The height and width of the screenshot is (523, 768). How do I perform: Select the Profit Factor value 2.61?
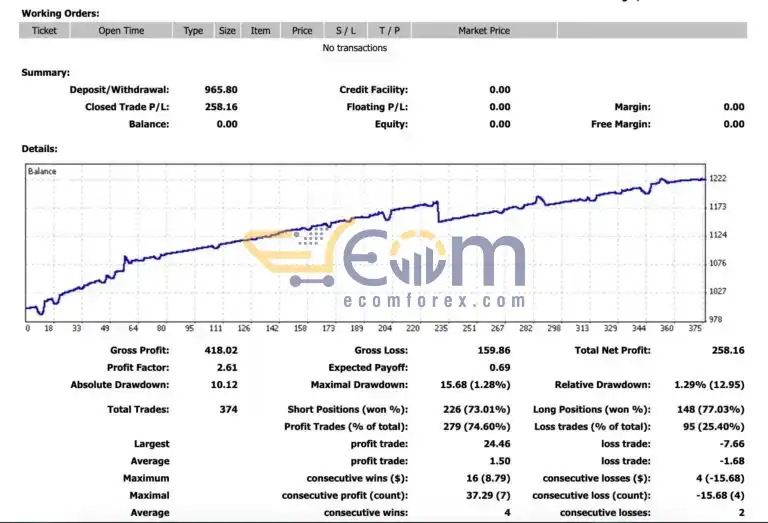pyautogui.click(x=227, y=367)
